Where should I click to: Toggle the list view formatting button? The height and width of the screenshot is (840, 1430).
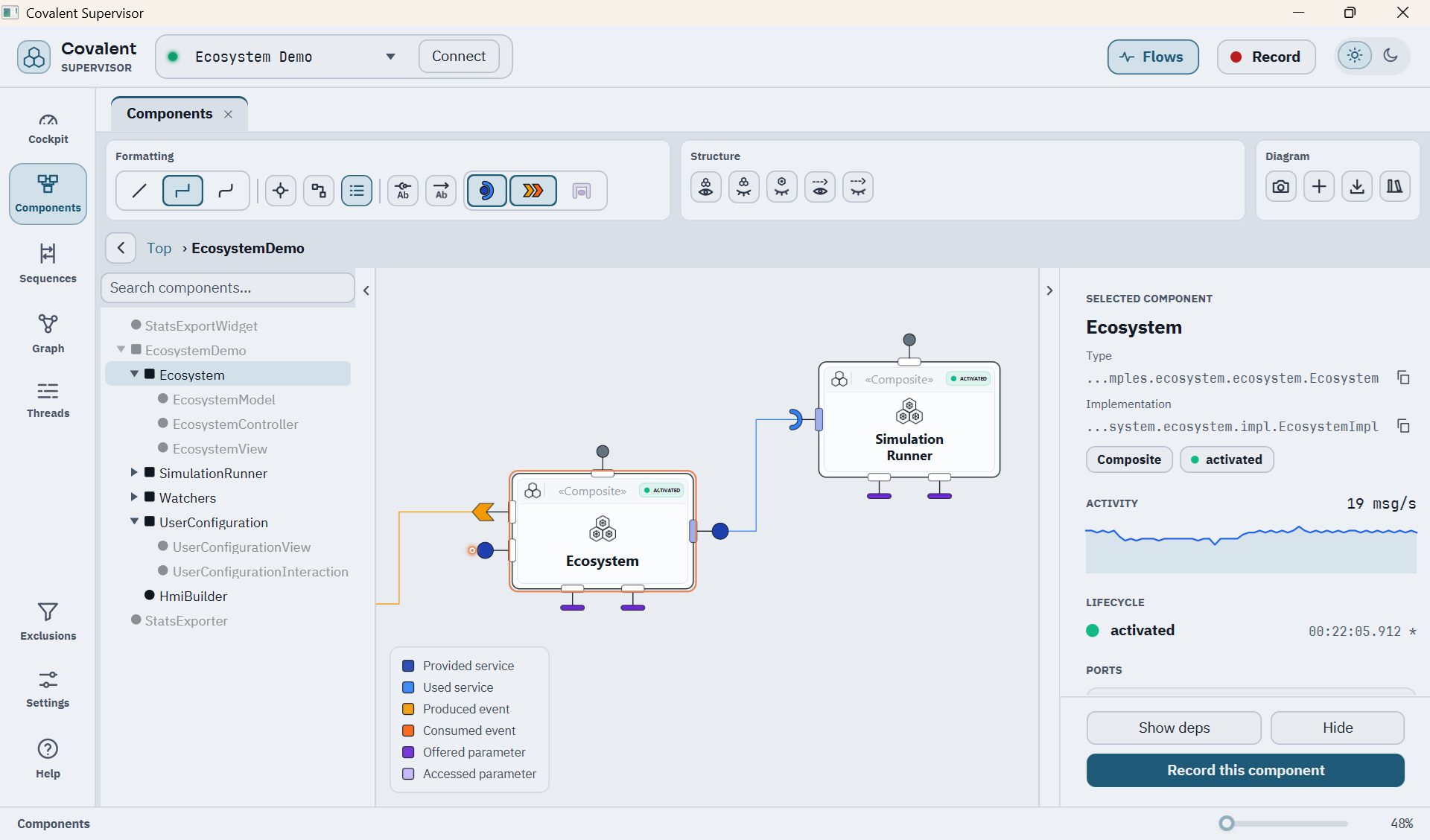click(x=357, y=191)
